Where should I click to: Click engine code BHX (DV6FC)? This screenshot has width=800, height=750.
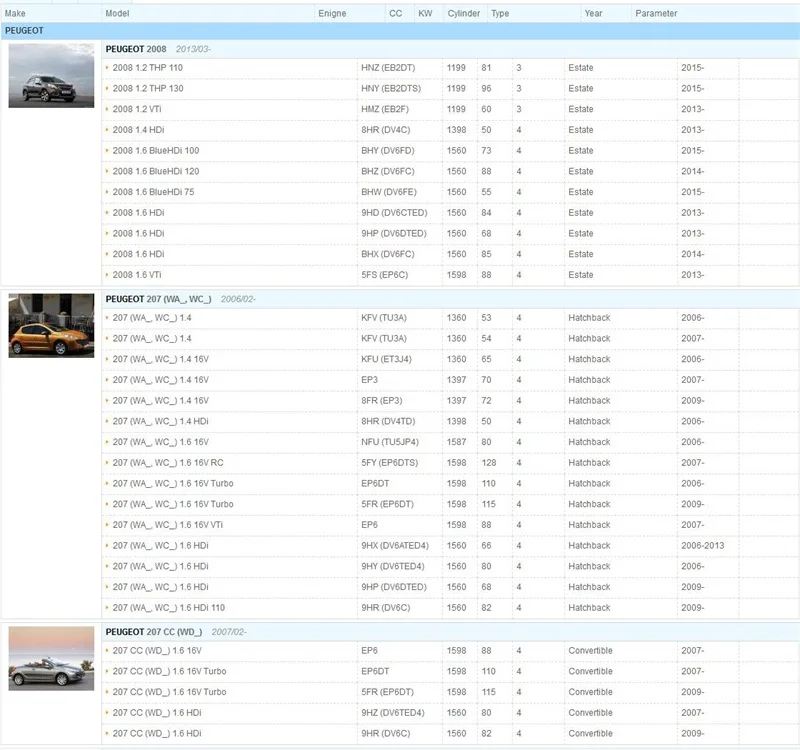[x=388, y=254]
